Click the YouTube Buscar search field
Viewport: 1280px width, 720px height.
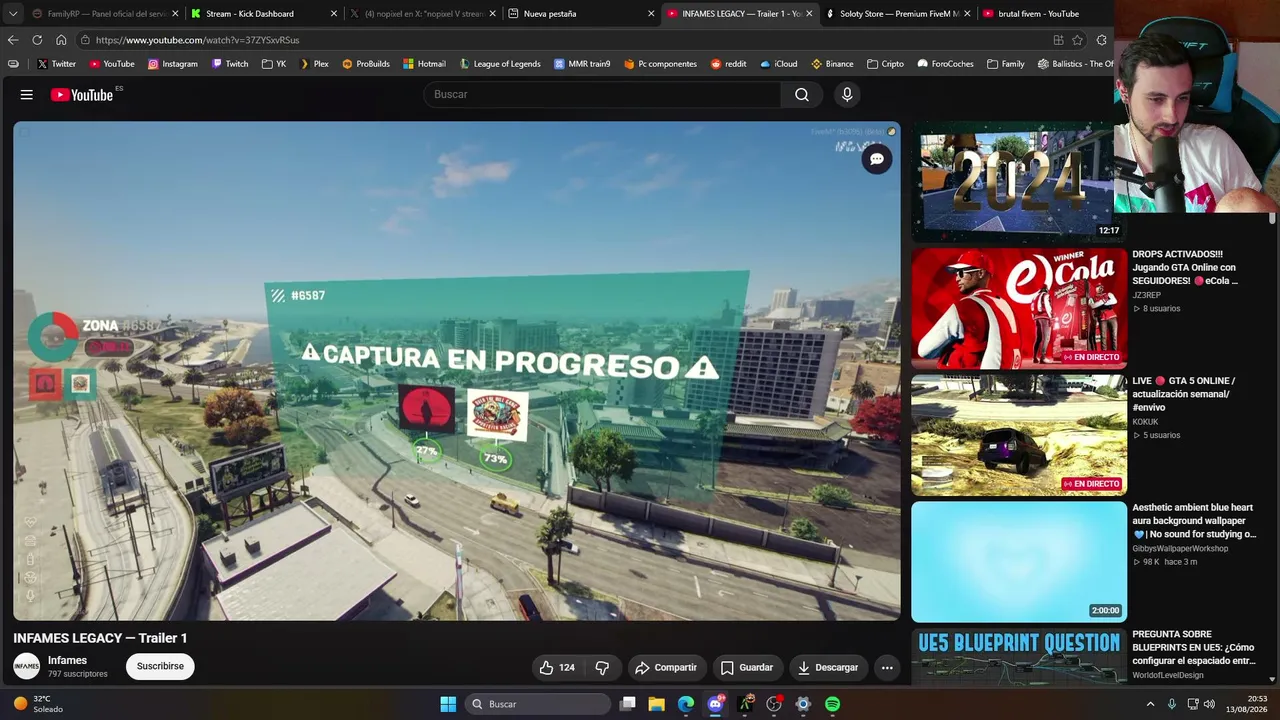pos(602,94)
